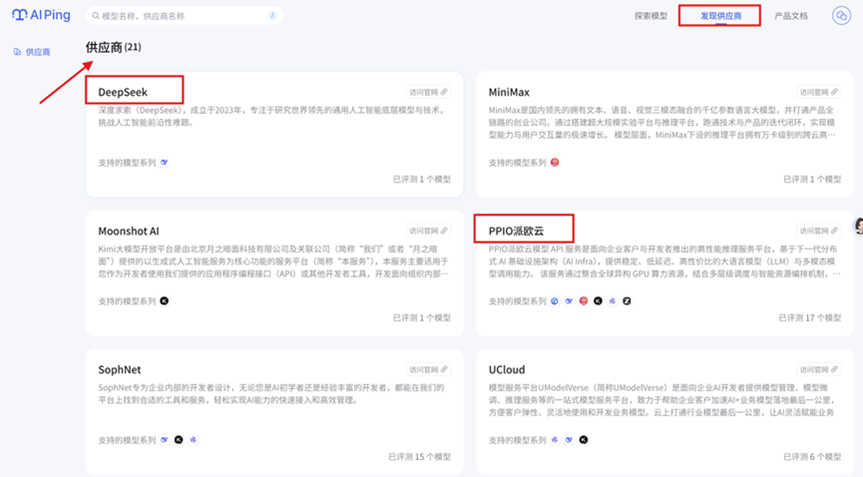Select the 发现供应商 tab

720,16
